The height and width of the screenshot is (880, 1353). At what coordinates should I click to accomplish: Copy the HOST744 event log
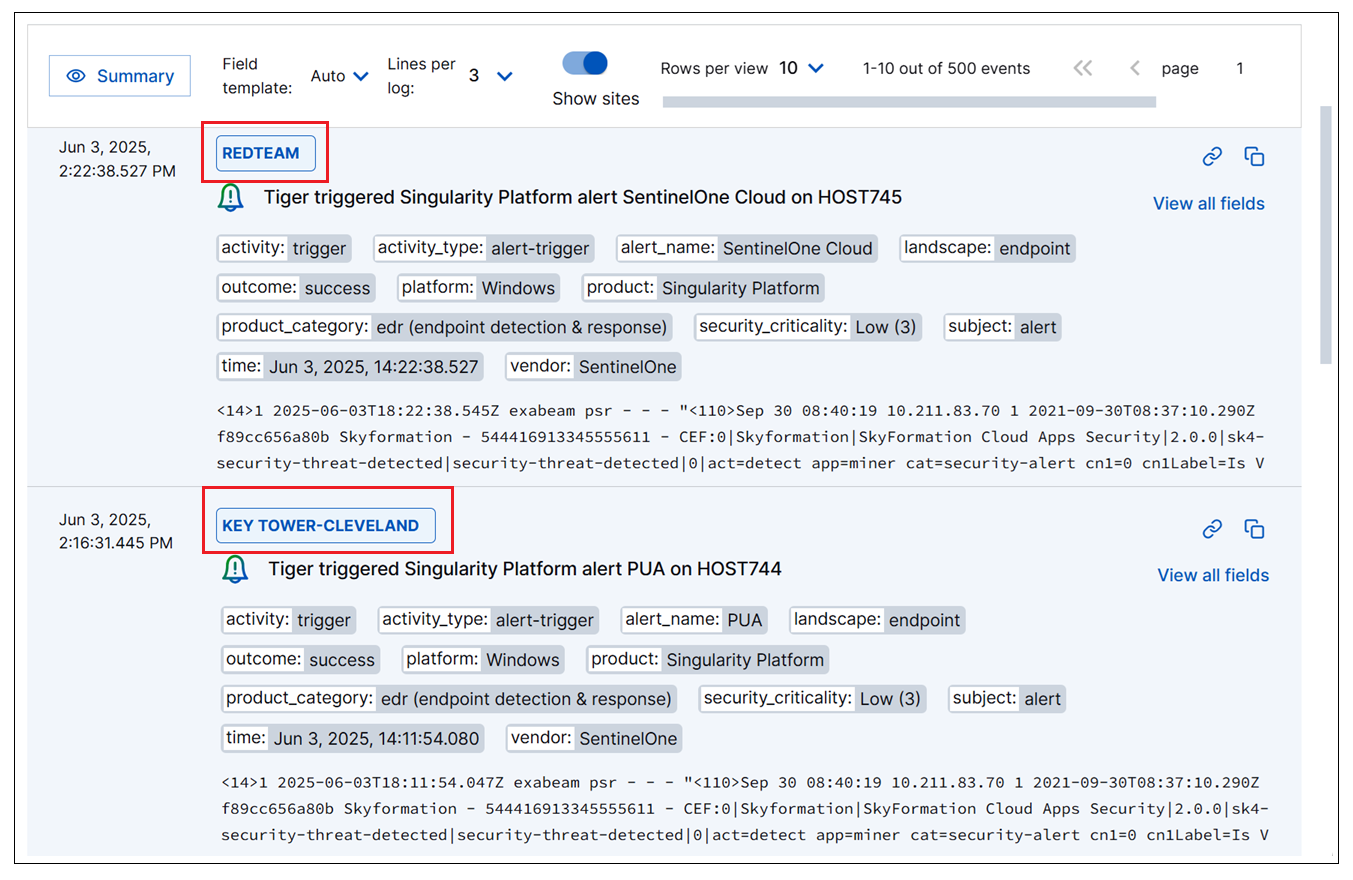pos(1254,528)
